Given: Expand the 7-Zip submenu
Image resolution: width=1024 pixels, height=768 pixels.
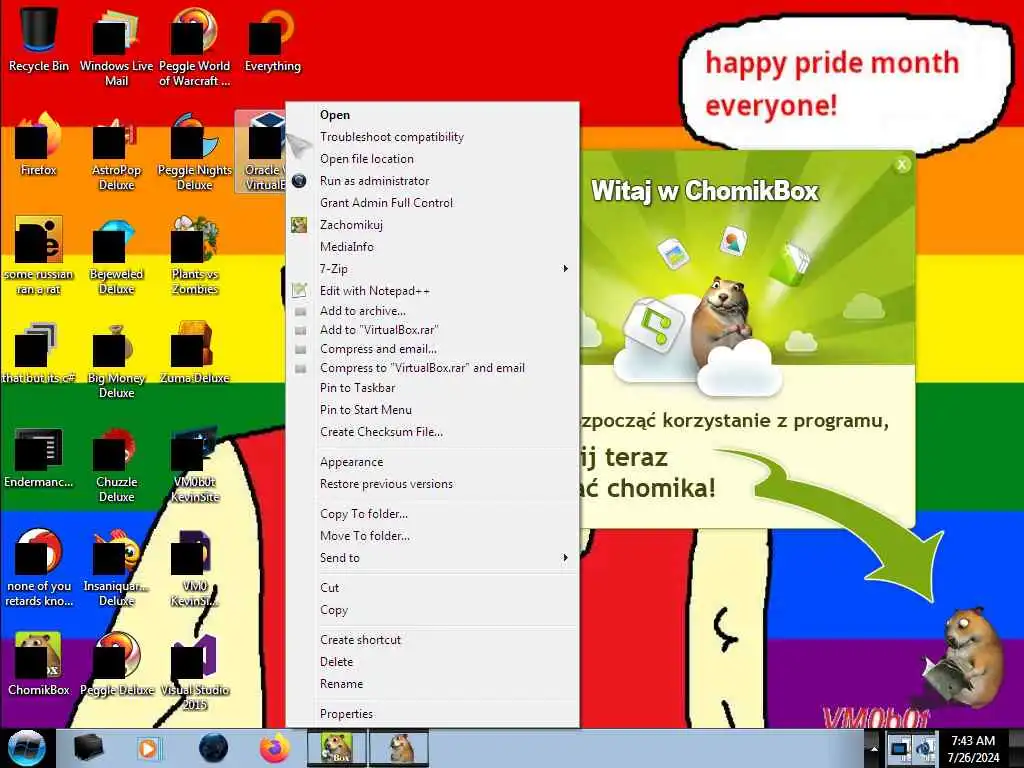Looking at the screenshot, I should click(432, 268).
